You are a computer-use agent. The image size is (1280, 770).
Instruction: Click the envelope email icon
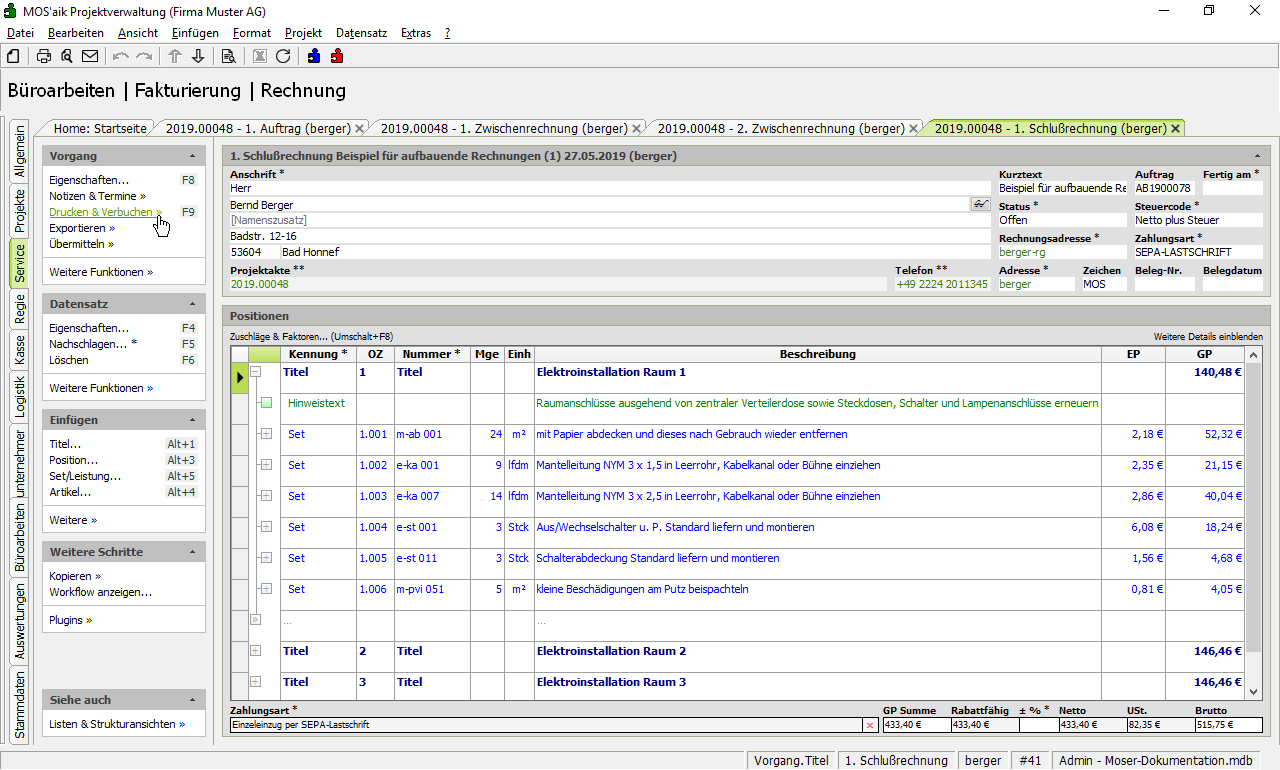click(90, 56)
